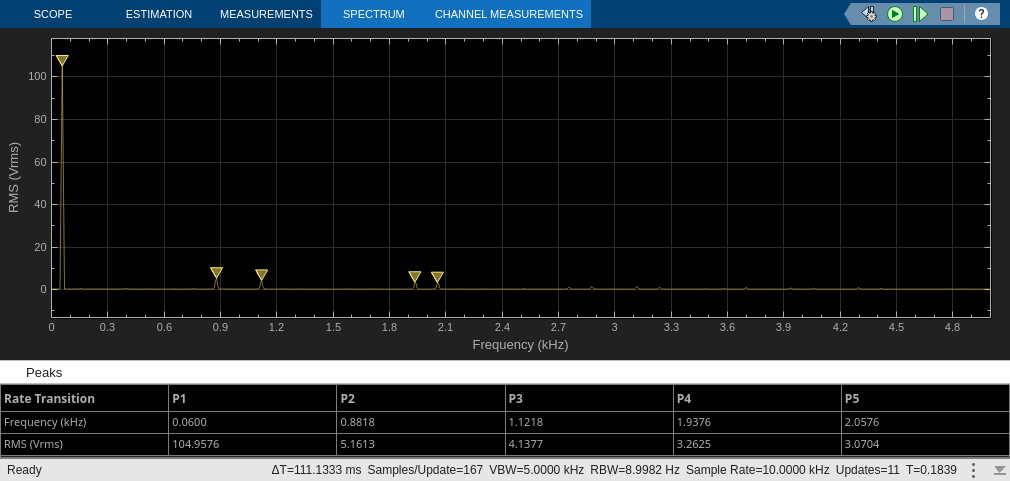The width and height of the screenshot is (1010, 481).
Task: Click the peak marker near 1.12 kHz
Action: click(x=262, y=274)
